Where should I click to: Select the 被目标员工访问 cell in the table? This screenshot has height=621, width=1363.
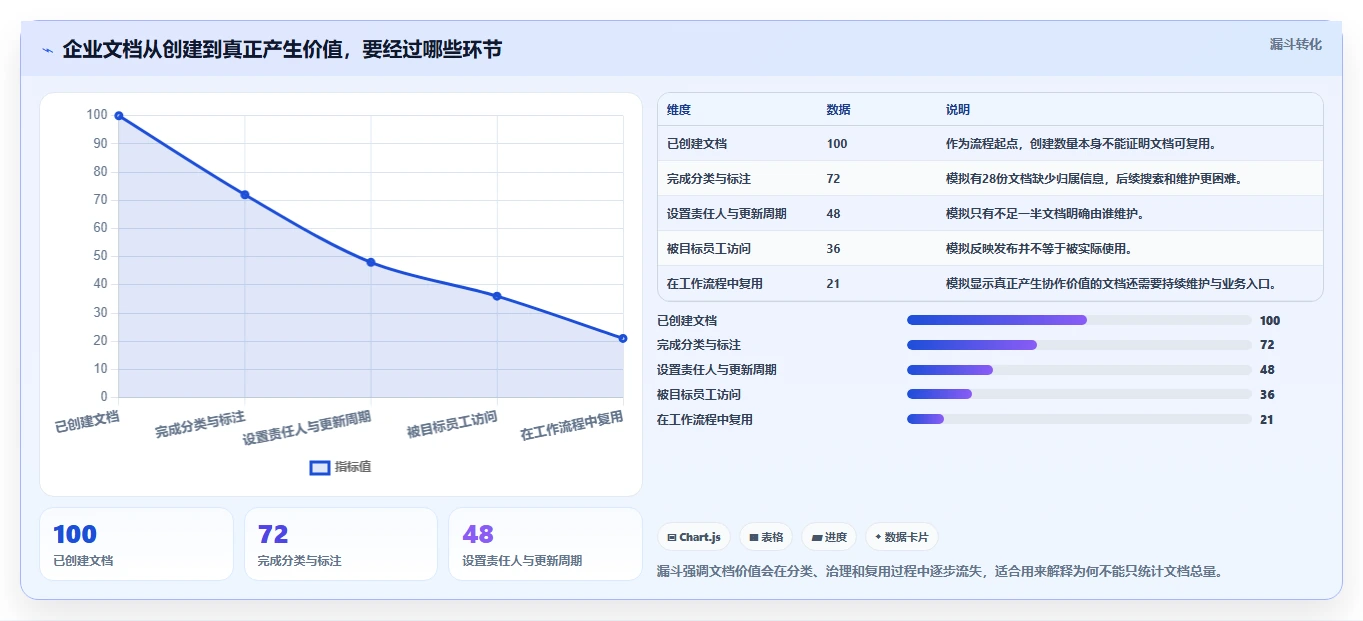point(709,249)
